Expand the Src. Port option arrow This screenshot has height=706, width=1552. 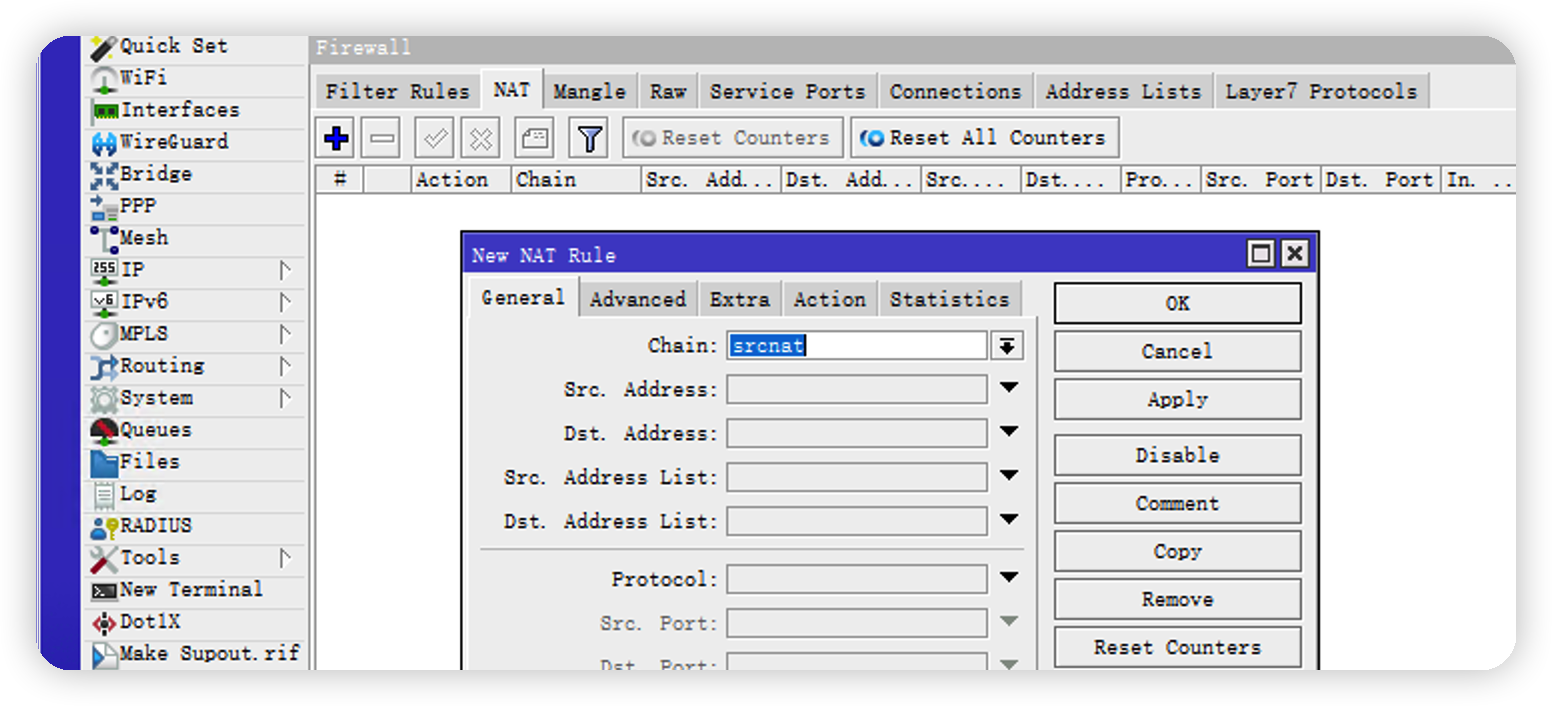pos(1008,622)
